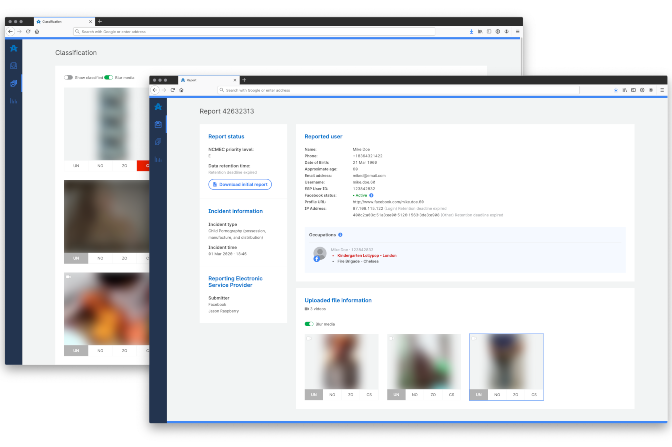Image resolution: width=672 pixels, height=447 pixels.
Task: Click the home icon in Report sidebar
Action: 158,106
